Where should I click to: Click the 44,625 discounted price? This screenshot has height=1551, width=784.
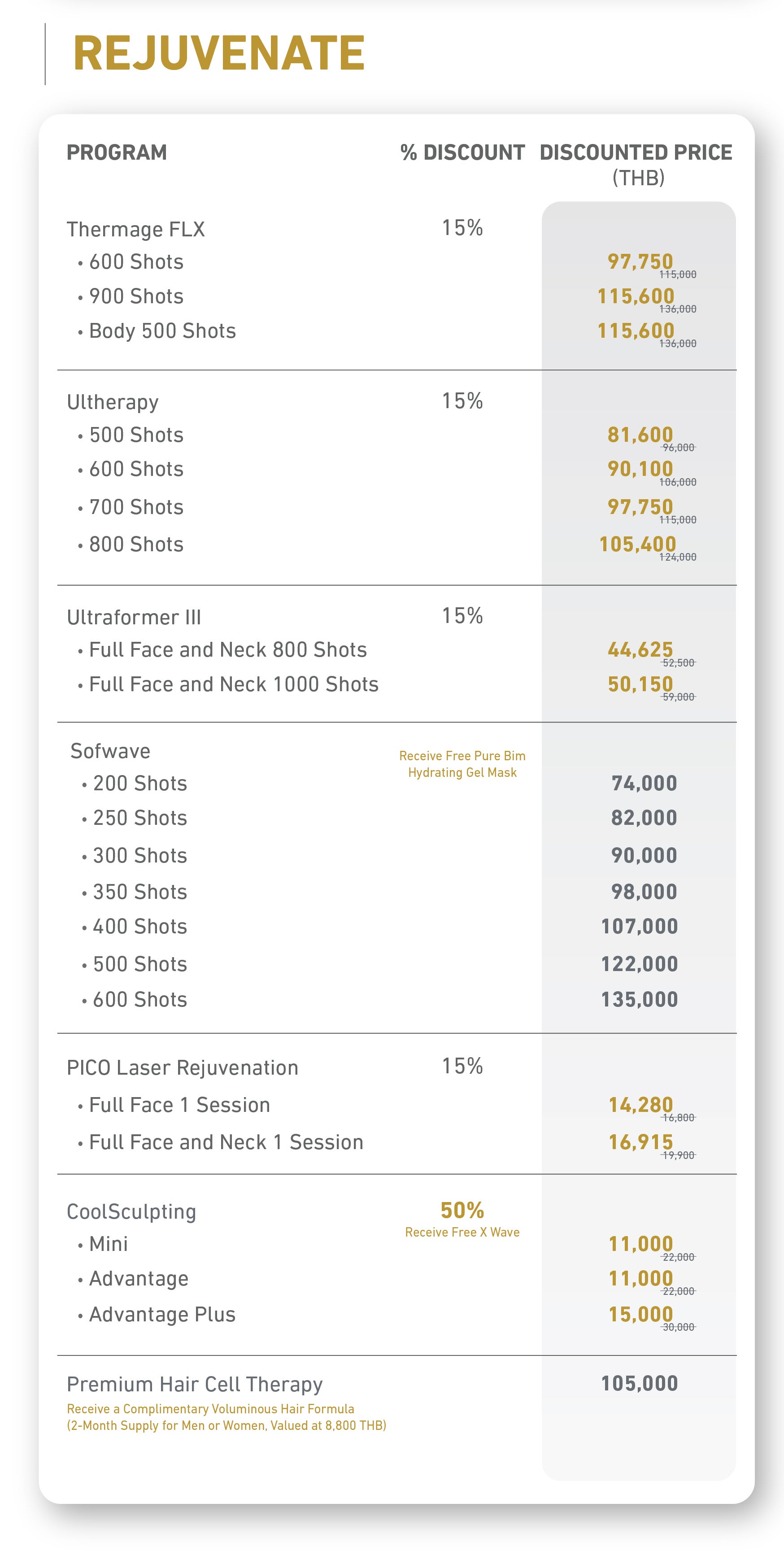pos(640,649)
